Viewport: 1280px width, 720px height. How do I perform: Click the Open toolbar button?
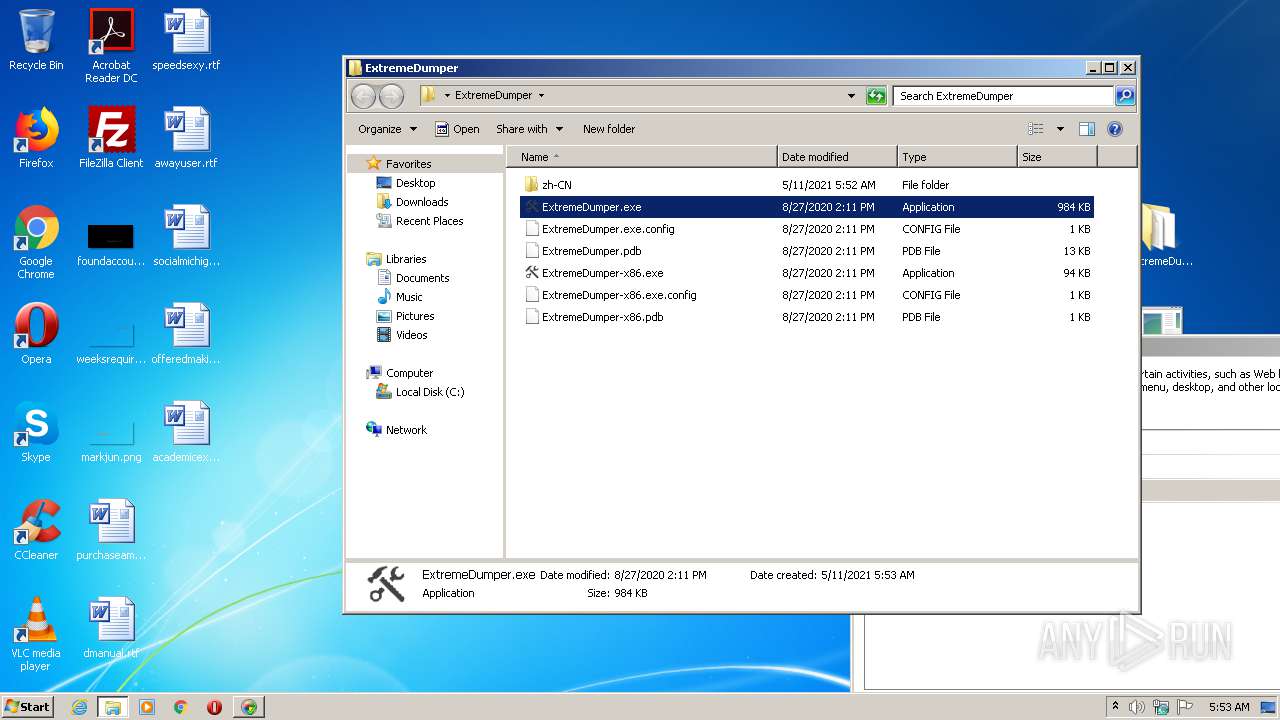pyautogui.click(x=457, y=129)
